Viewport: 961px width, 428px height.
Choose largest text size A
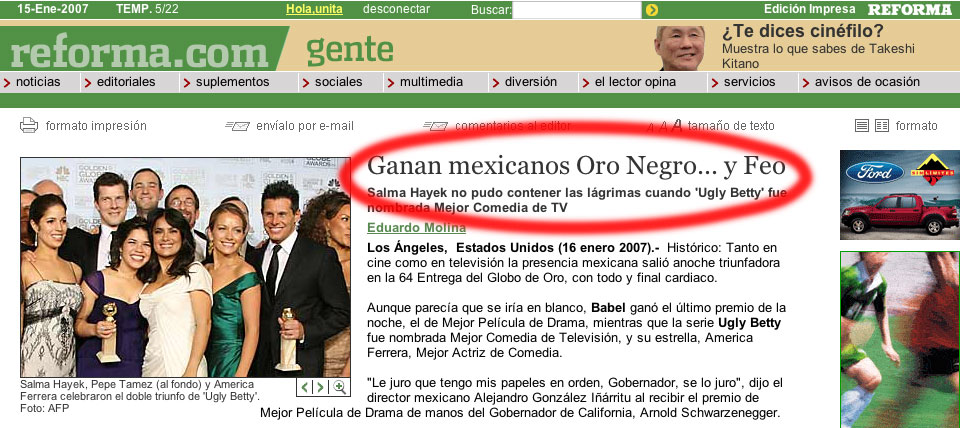coord(676,125)
